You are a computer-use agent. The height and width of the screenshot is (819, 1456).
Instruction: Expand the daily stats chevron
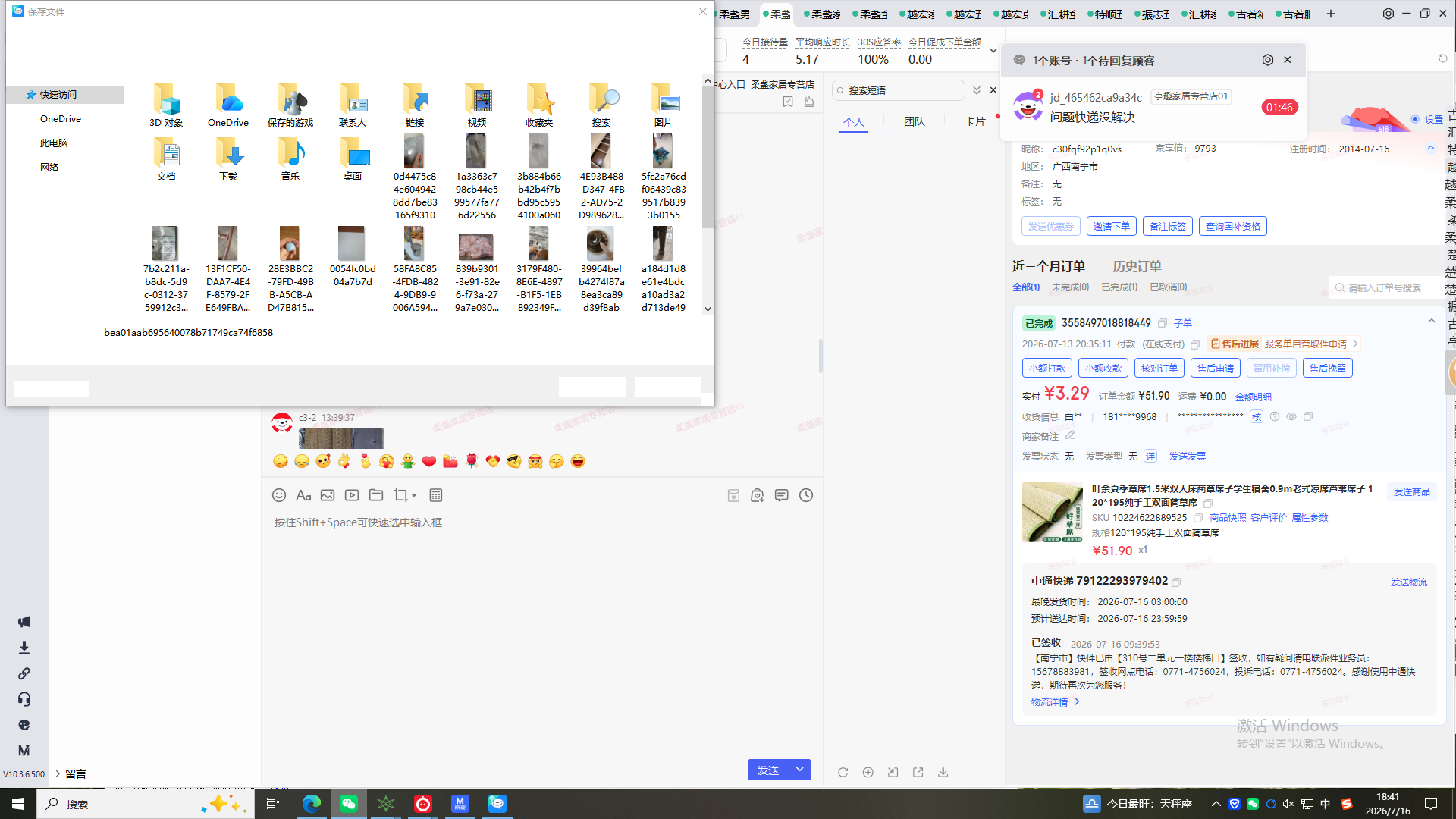[x=993, y=51]
